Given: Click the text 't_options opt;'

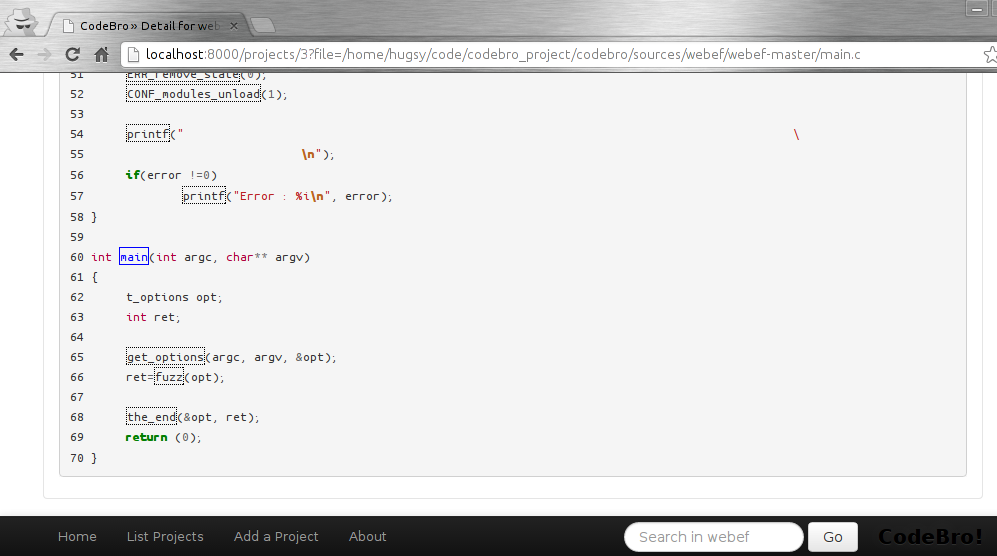Looking at the screenshot, I should click(x=174, y=297).
